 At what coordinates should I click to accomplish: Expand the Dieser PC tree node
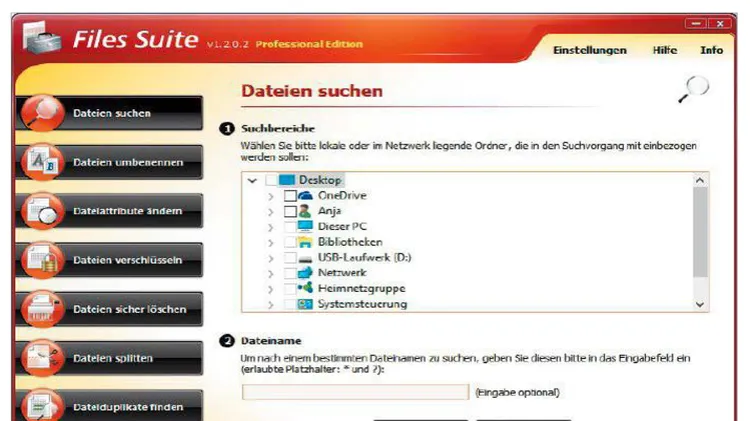click(x=271, y=227)
